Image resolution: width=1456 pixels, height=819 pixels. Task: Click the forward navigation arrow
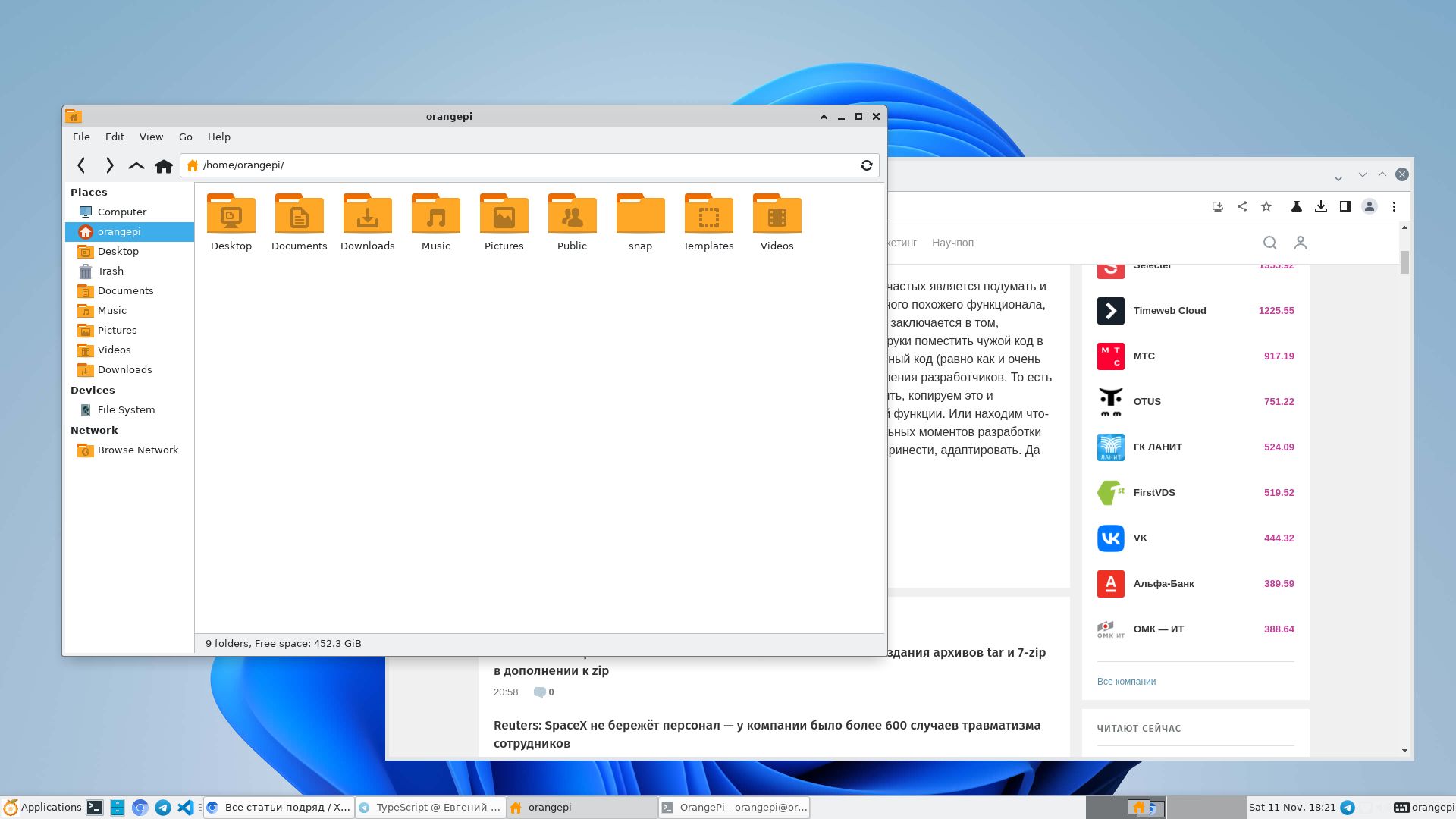(108, 164)
